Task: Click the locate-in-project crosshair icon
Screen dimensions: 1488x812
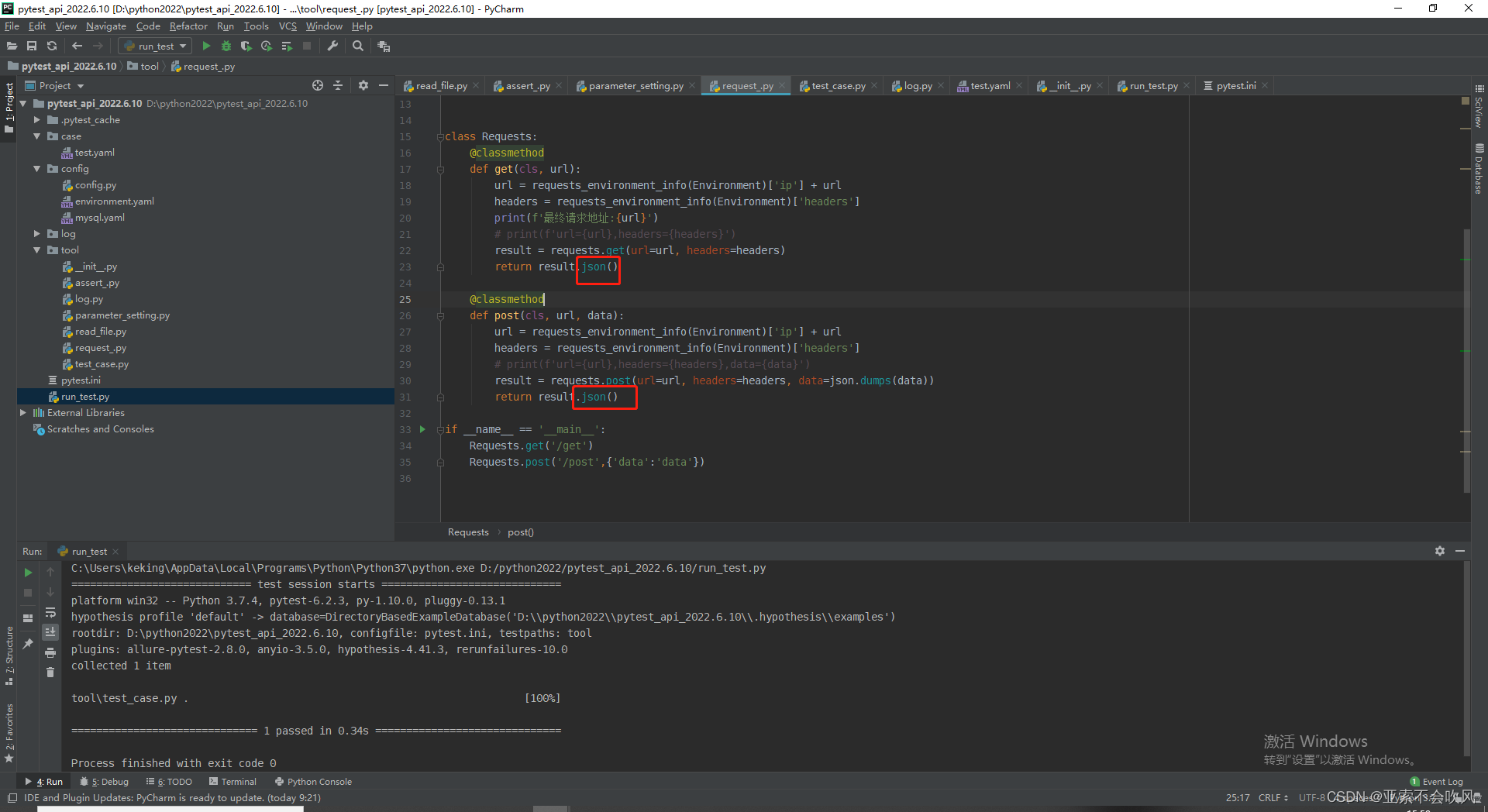Action: (x=318, y=85)
